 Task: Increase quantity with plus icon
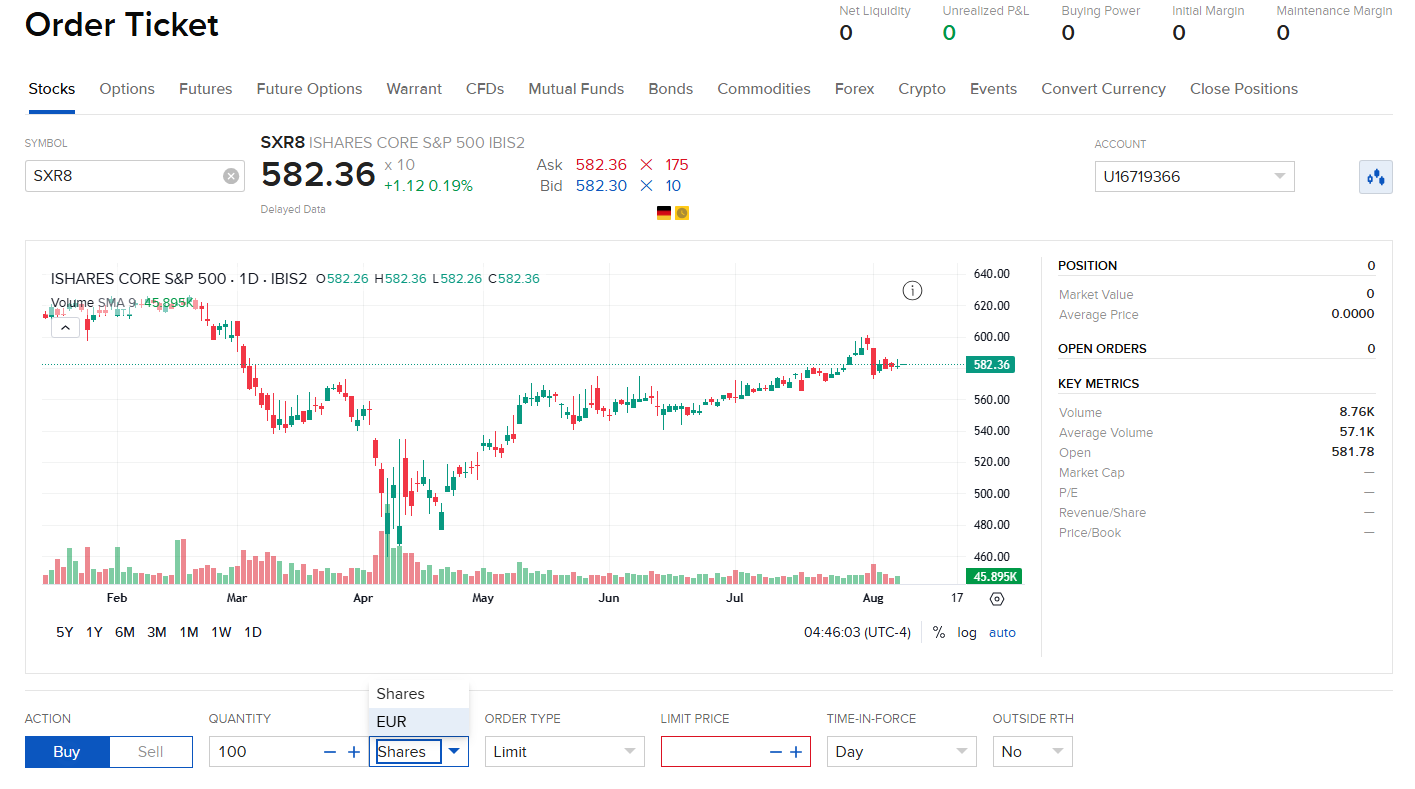coord(353,752)
